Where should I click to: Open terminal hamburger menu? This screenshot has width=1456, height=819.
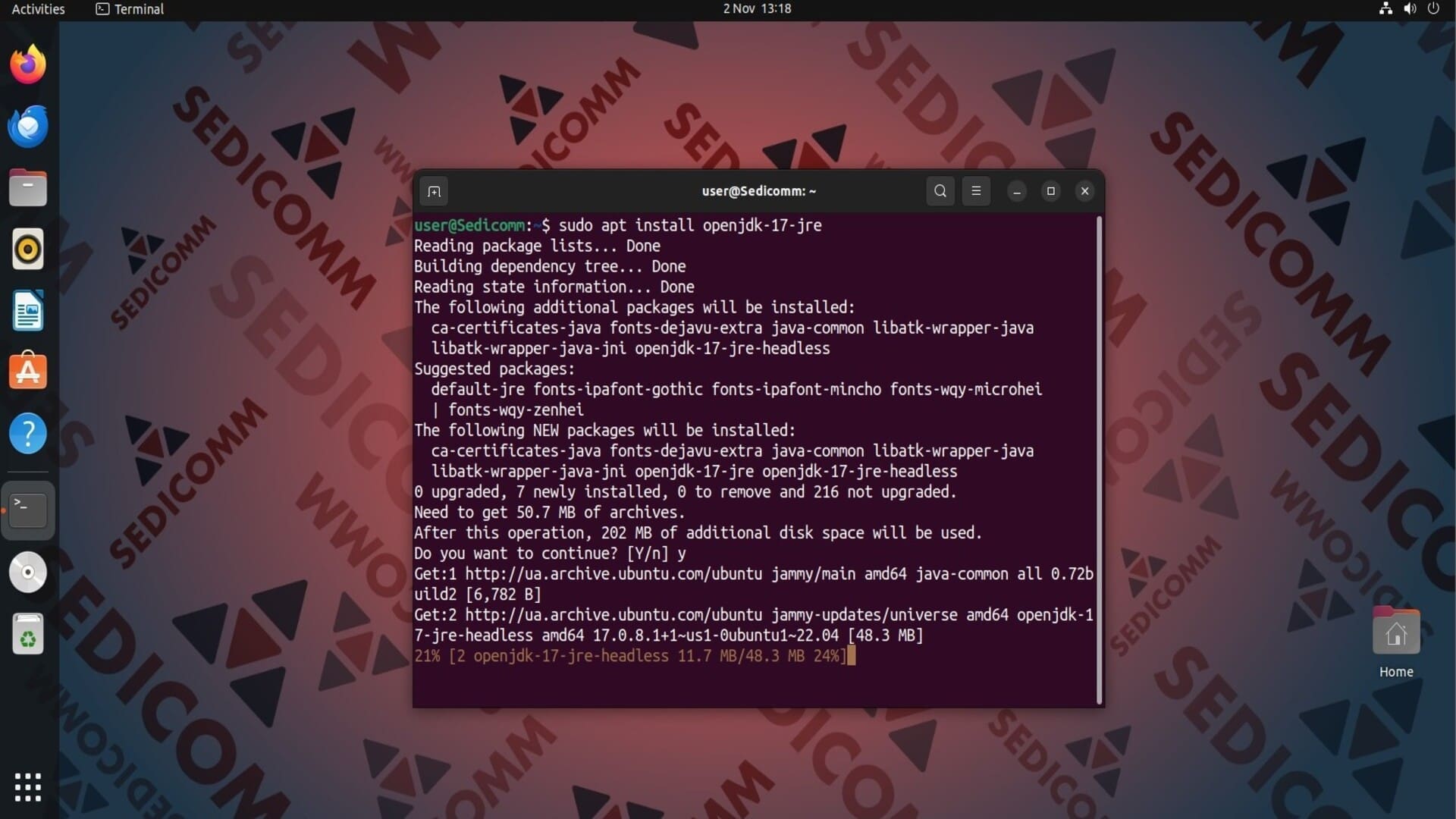(x=976, y=191)
